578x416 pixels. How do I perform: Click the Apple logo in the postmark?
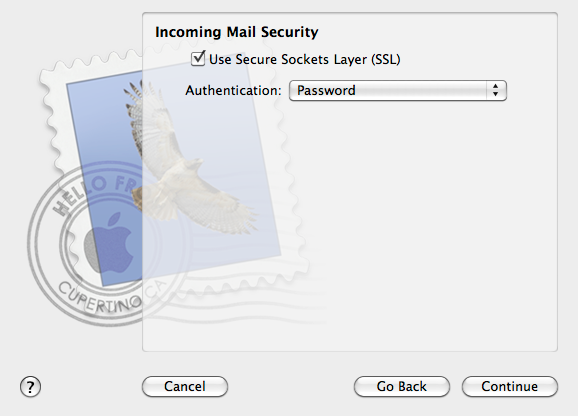110,242
